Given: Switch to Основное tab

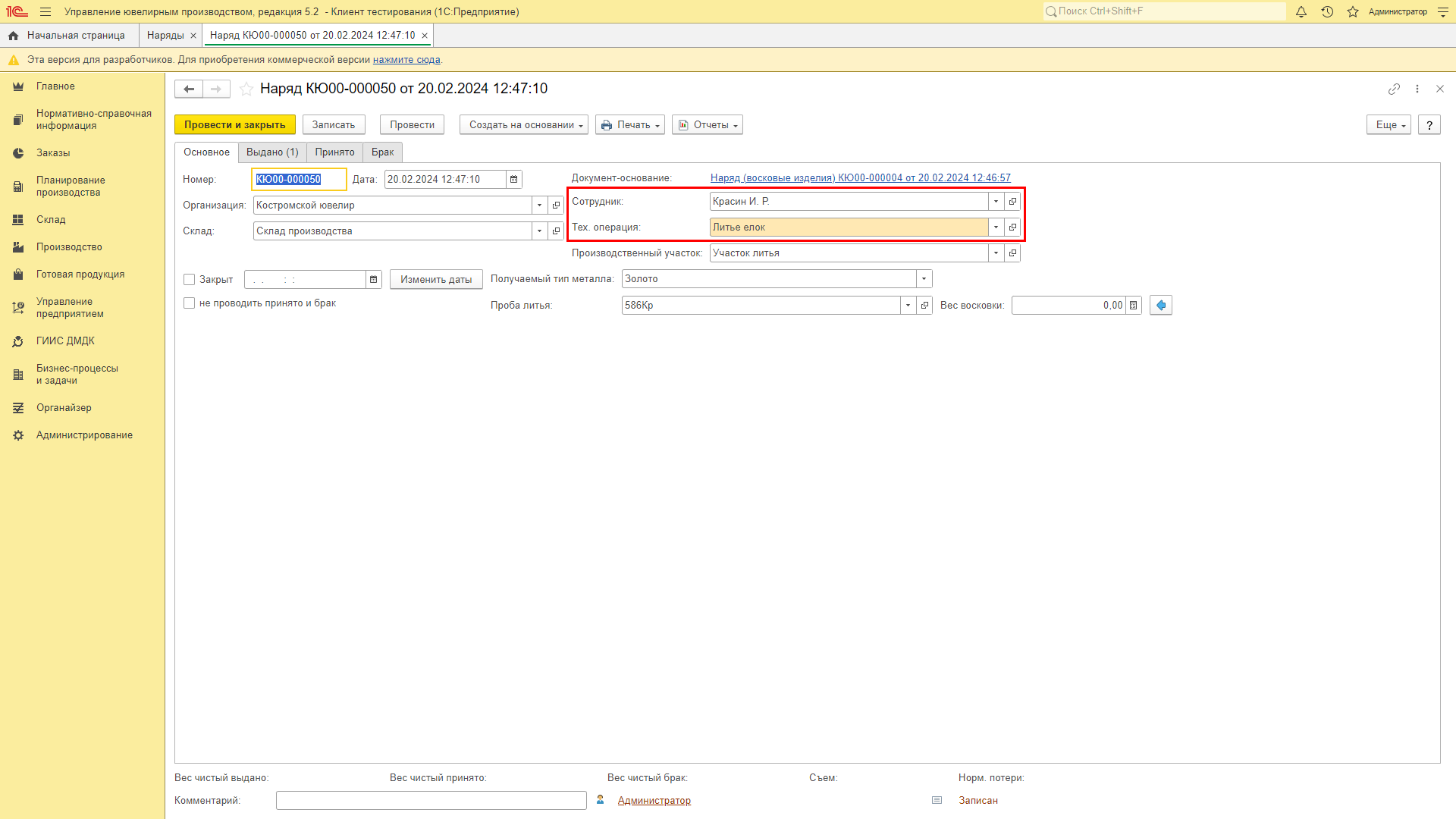Looking at the screenshot, I should 206,152.
